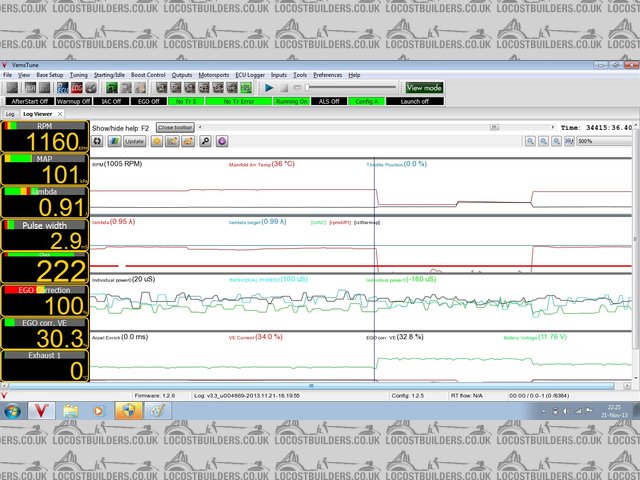Open Windows Media Player from the taskbar
Viewport: 640px width, 480px height.
(99, 411)
